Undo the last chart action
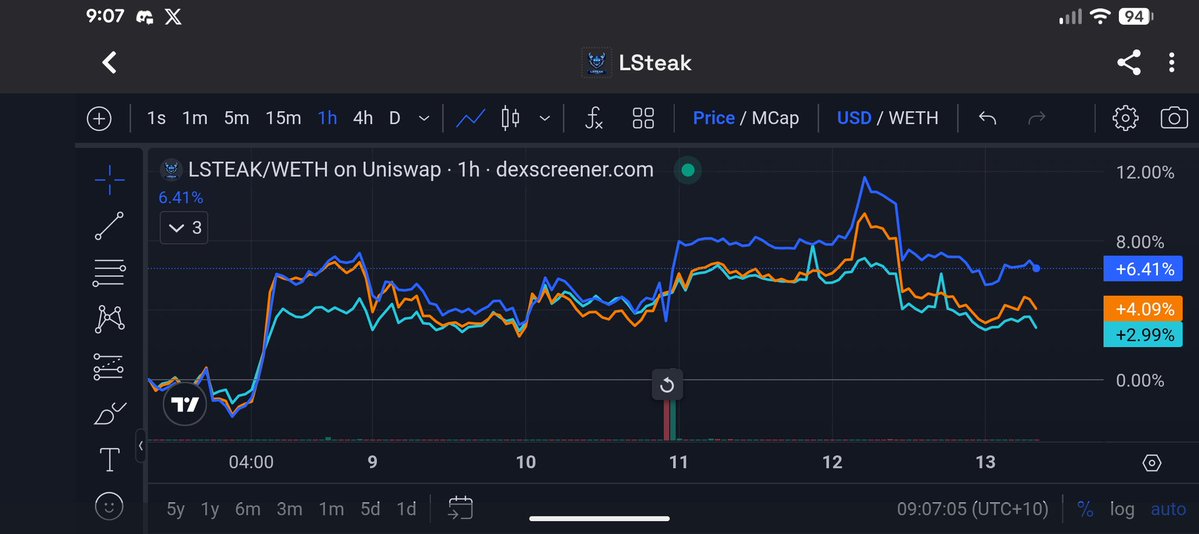Image resolution: width=1199 pixels, height=534 pixels. point(987,119)
